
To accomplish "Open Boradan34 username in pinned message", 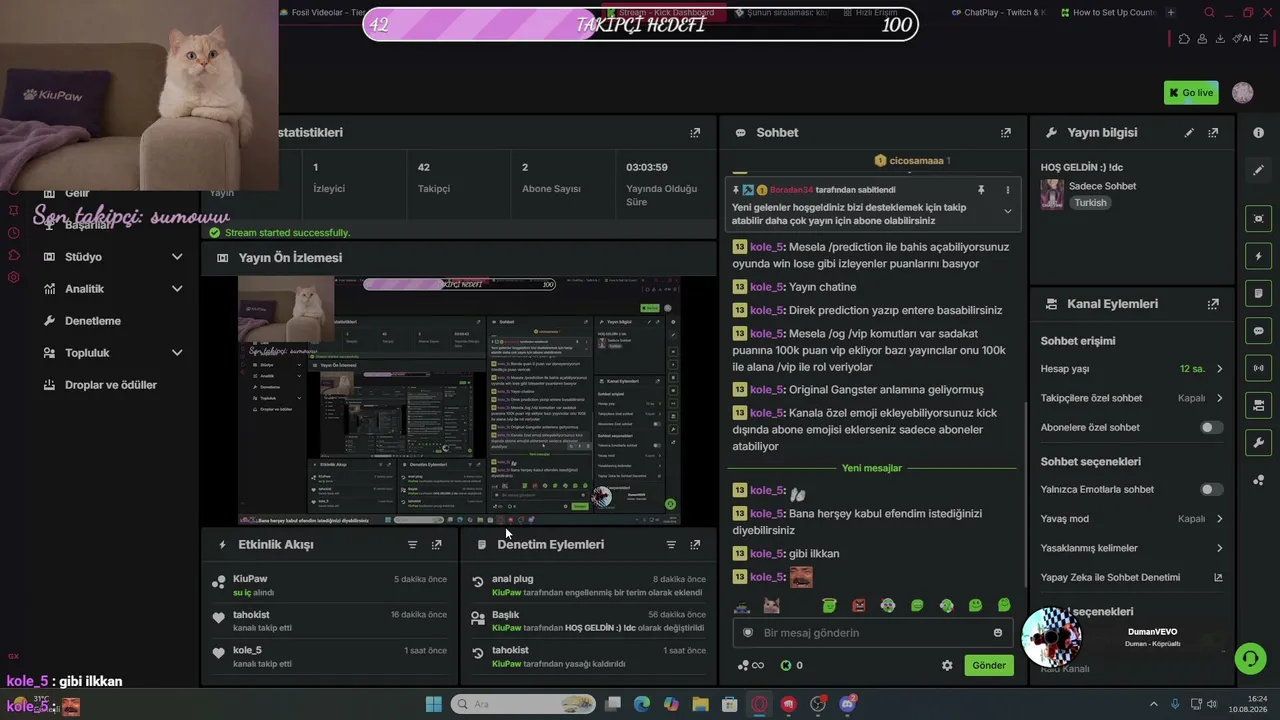I will click(x=791, y=190).
